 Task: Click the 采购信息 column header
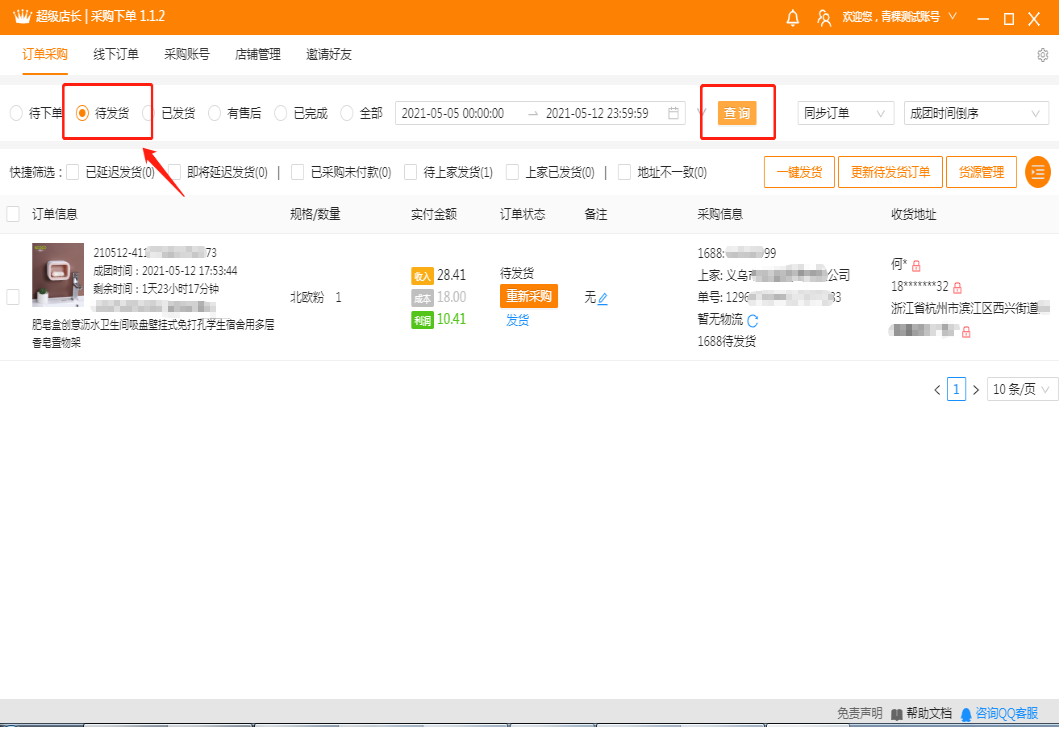point(720,214)
